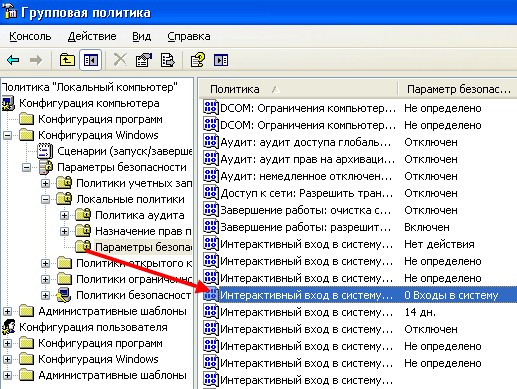Click the policy icon of Доступ к сети row
517x389 pixels.
[x=211, y=193]
